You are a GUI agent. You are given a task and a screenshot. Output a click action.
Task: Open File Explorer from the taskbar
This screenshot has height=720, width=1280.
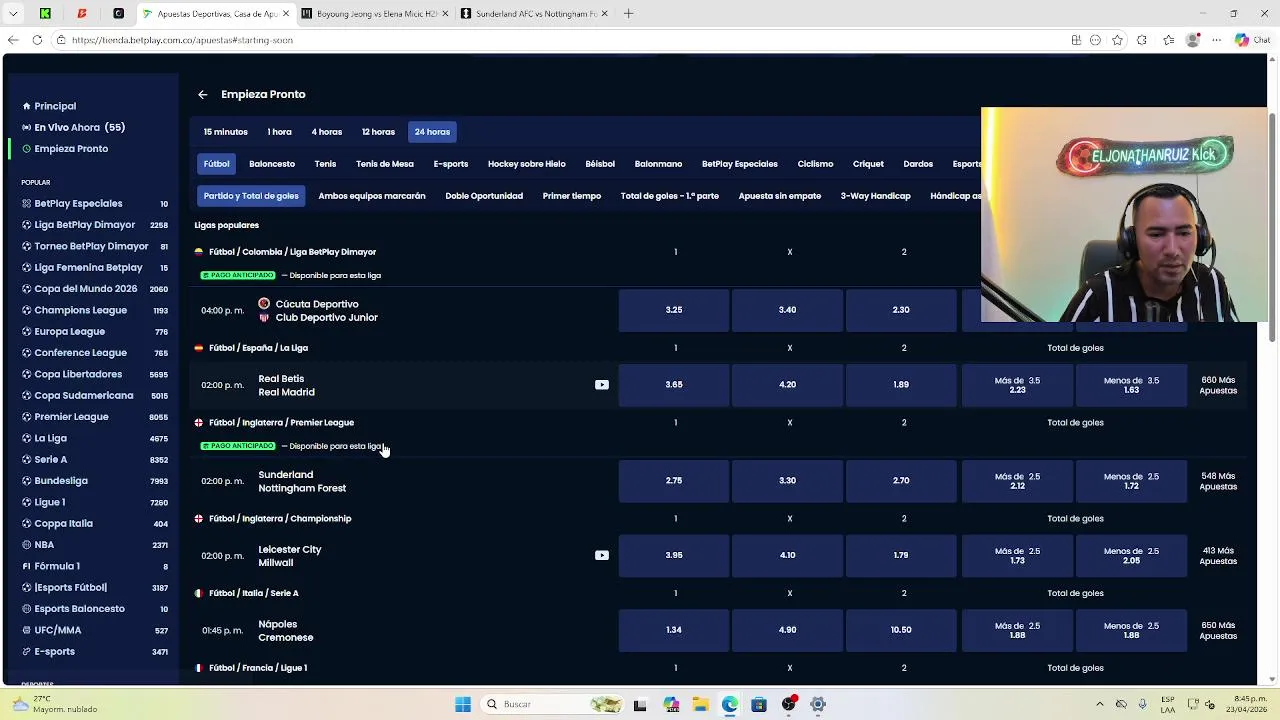(700, 704)
